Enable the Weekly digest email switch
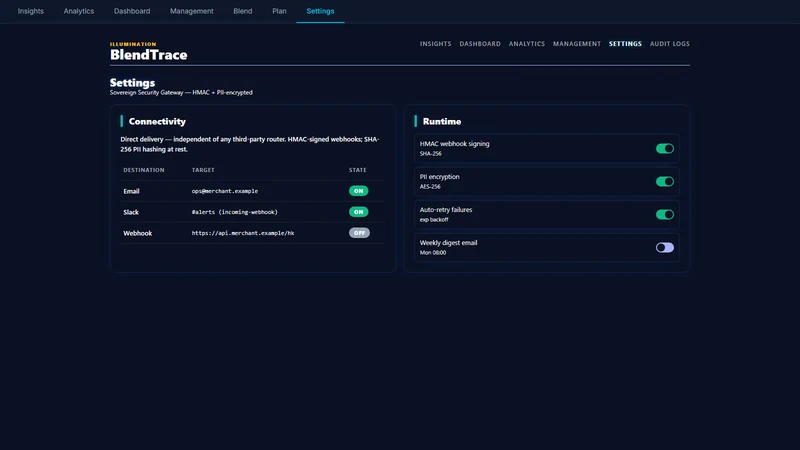Viewport: 800px width, 450px height. click(665, 247)
